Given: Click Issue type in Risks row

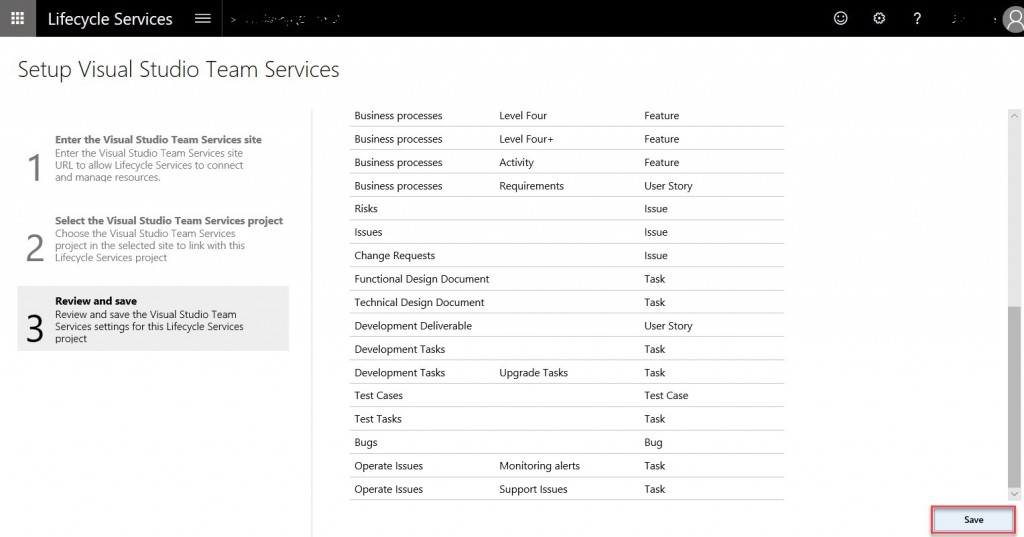Looking at the screenshot, I should [656, 209].
